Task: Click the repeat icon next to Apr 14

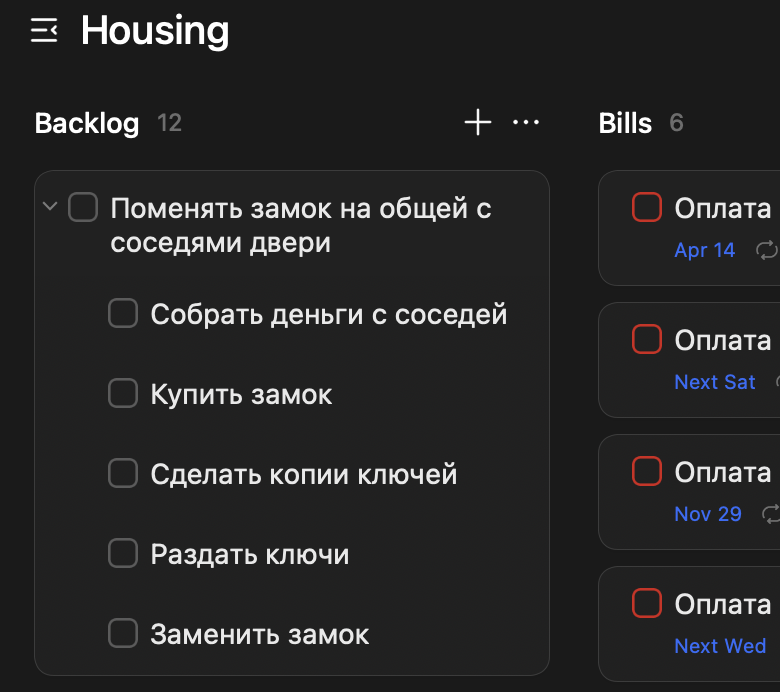Action: coord(766,250)
